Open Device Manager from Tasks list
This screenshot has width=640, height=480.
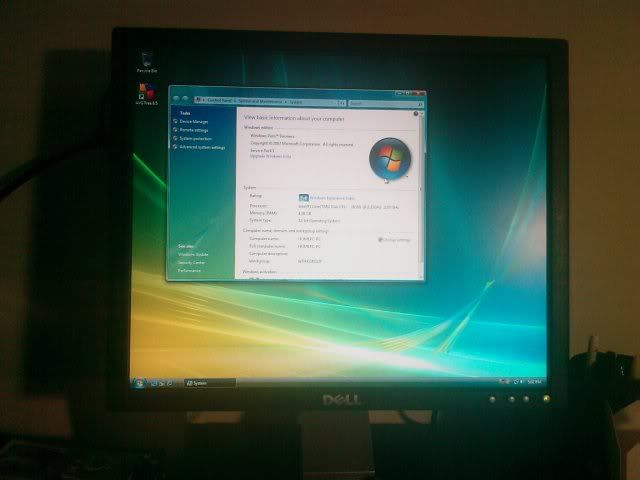pos(193,122)
